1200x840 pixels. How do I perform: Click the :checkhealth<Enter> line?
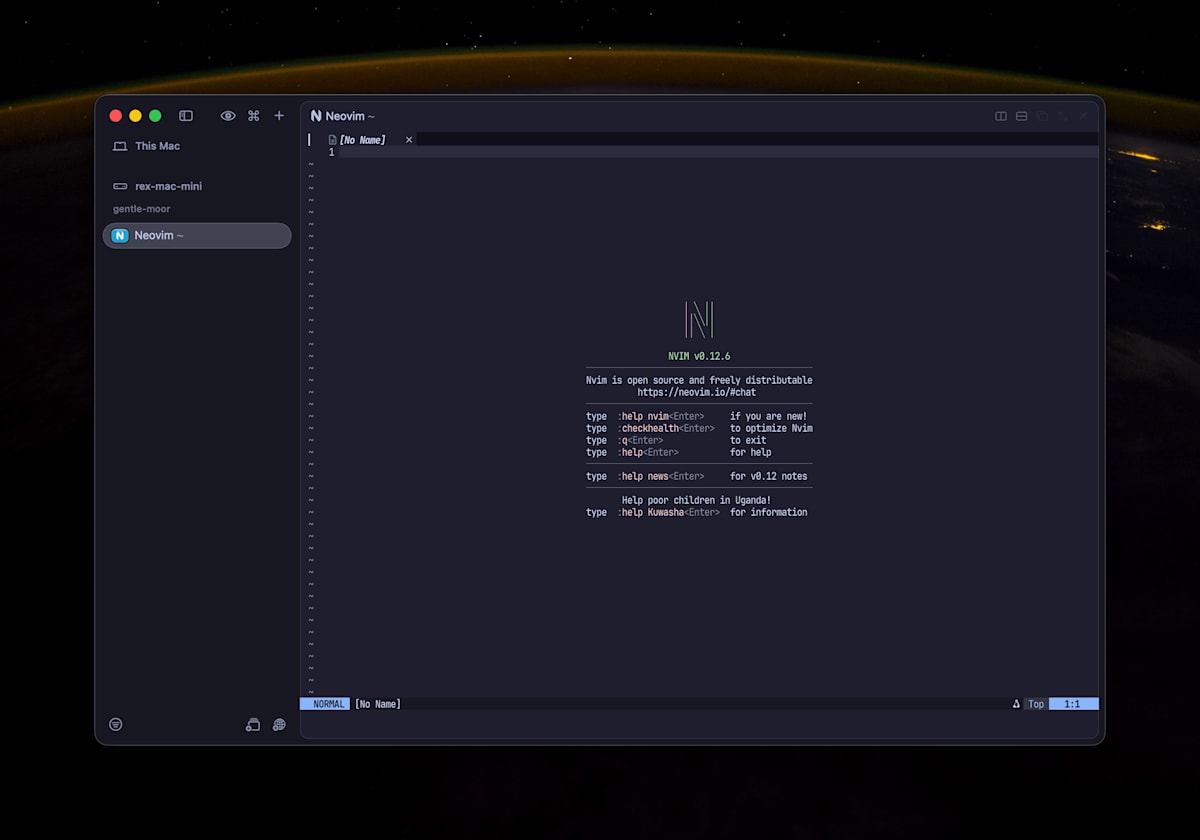(x=699, y=428)
